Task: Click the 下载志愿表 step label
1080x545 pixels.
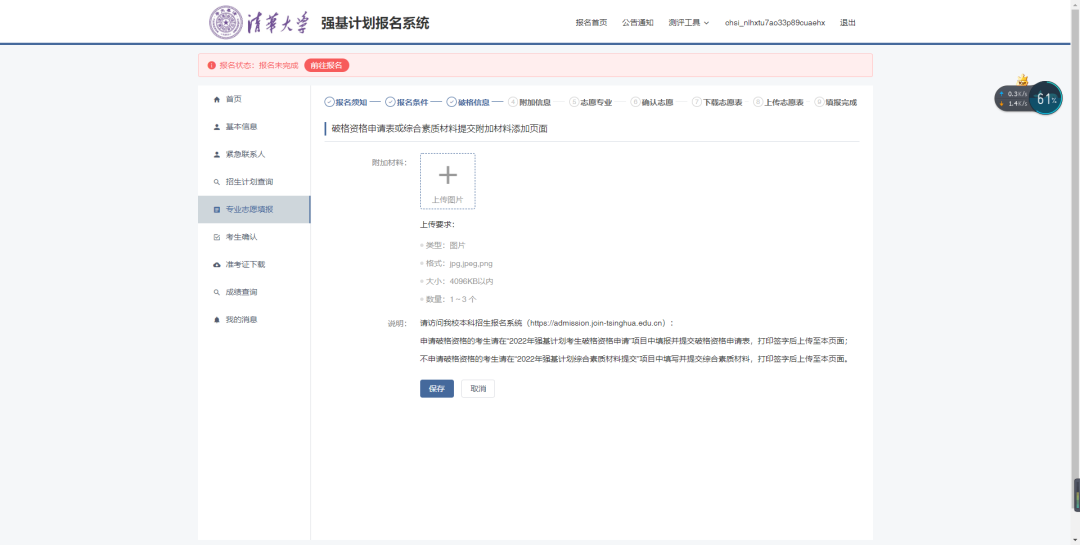Action: click(x=723, y=102)
